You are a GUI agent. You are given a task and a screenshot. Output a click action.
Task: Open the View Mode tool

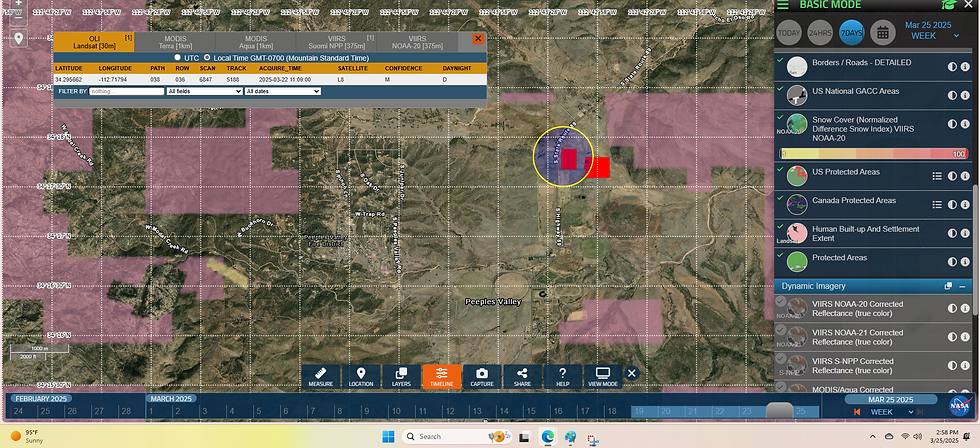click(x=603, y=377)
